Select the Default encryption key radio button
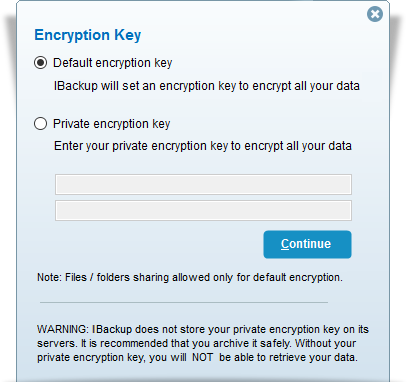Screen dimensions: 407x382 point(40,63)
